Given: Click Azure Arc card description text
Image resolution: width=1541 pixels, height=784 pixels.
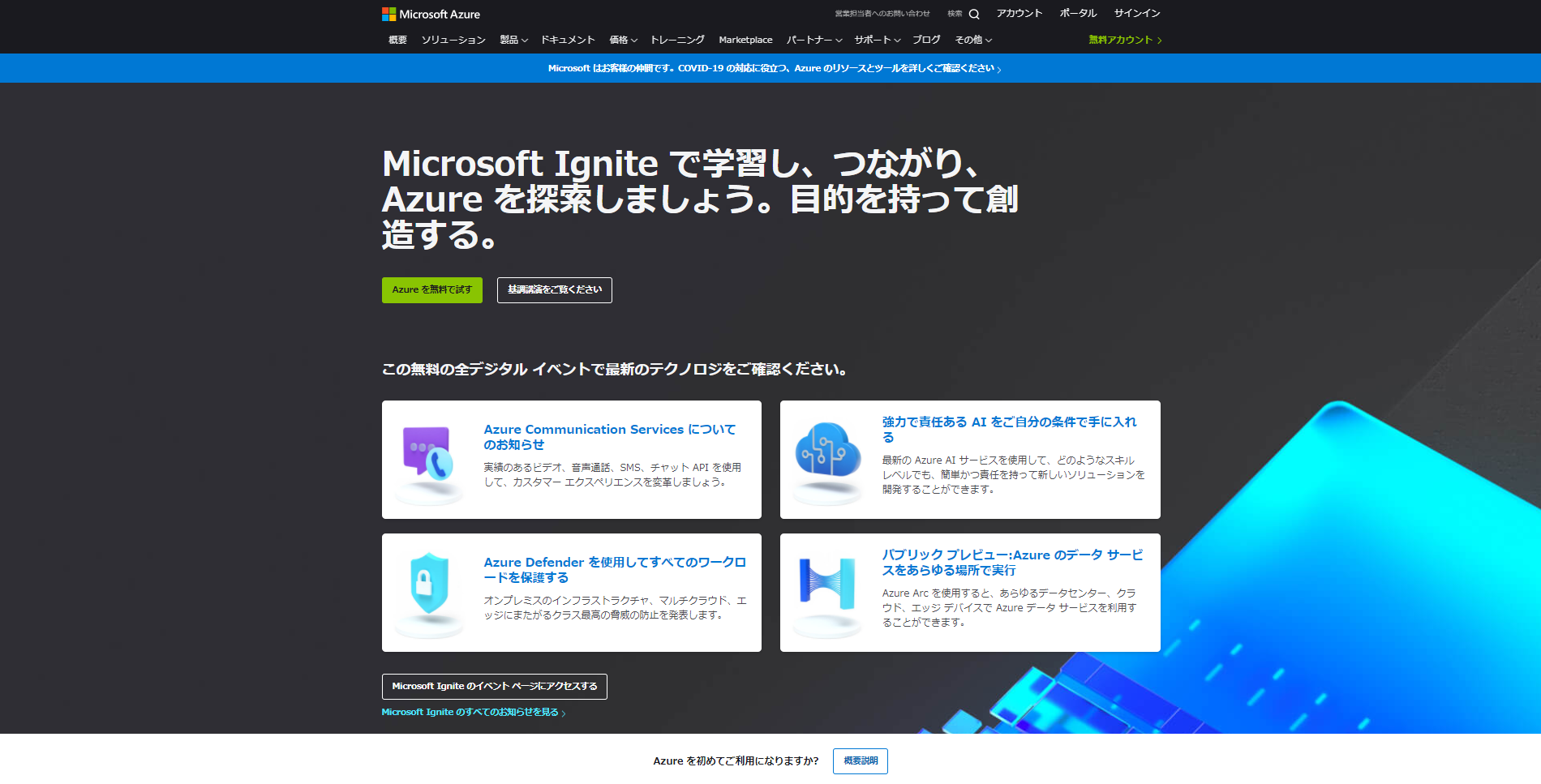Looking at the screenshot, I should click(x=1010, y=608).
